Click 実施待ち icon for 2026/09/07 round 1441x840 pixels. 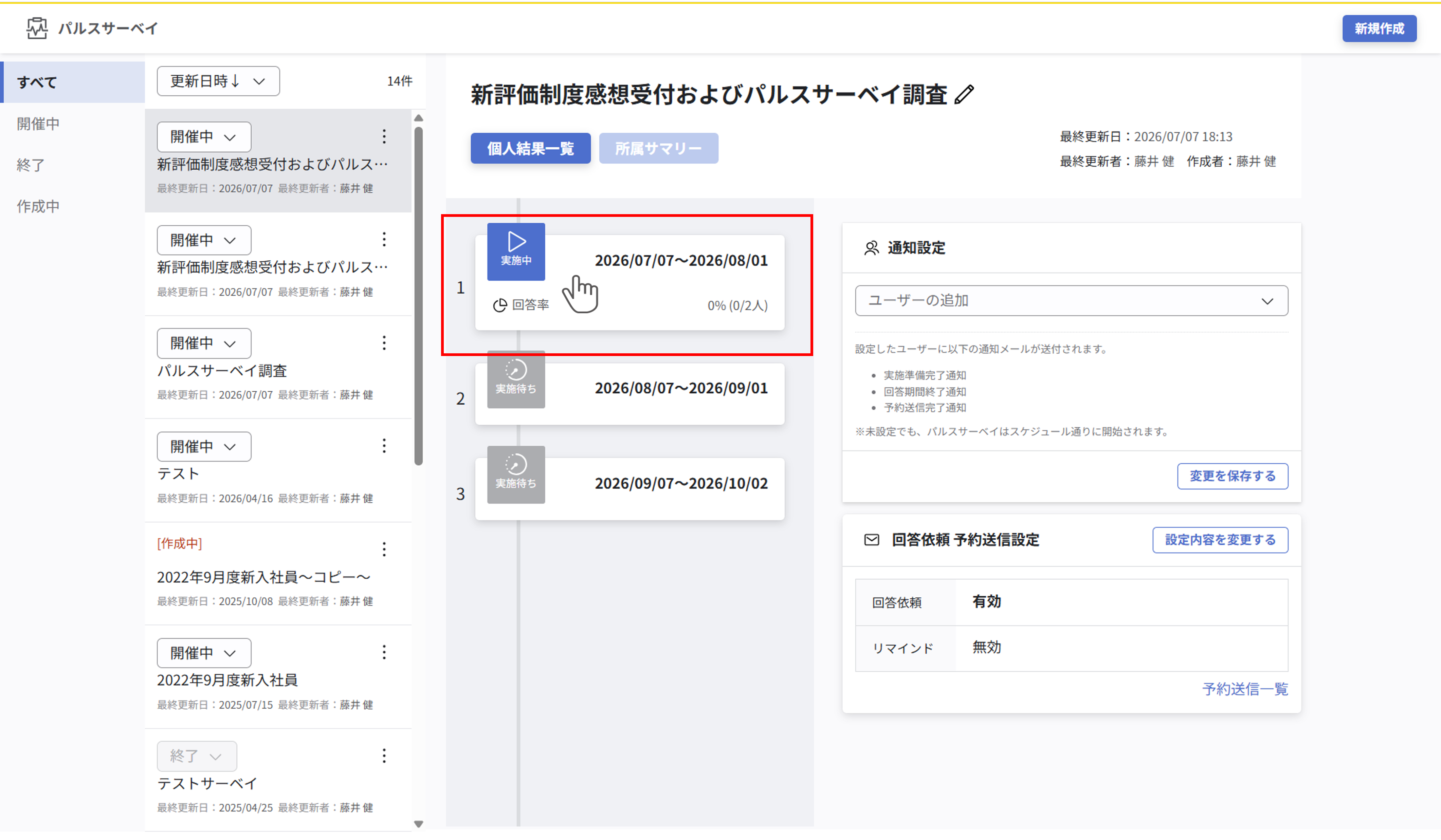click(x=516, y=474)
